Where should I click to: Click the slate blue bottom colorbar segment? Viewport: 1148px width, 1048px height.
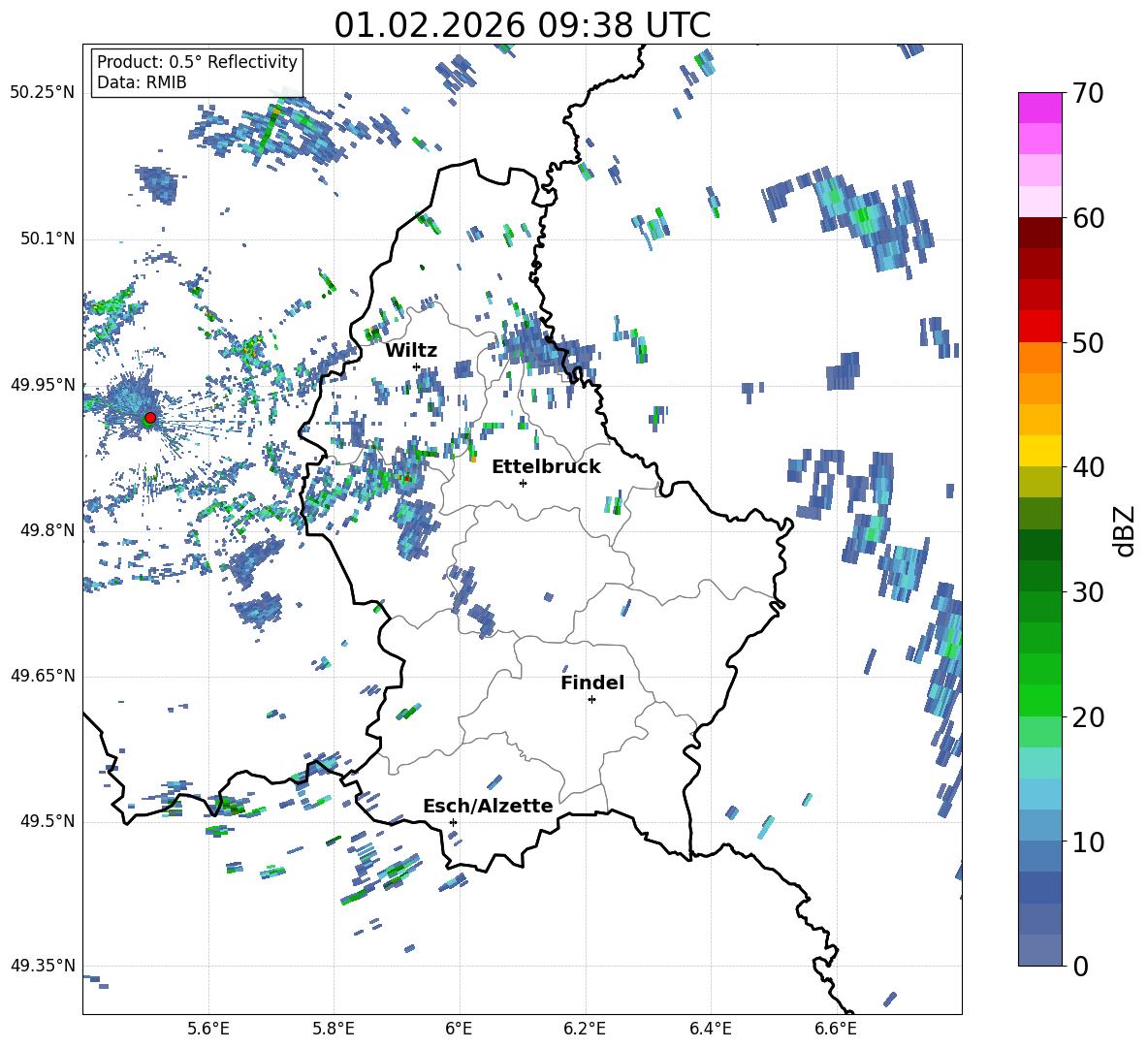(1039, 950)
